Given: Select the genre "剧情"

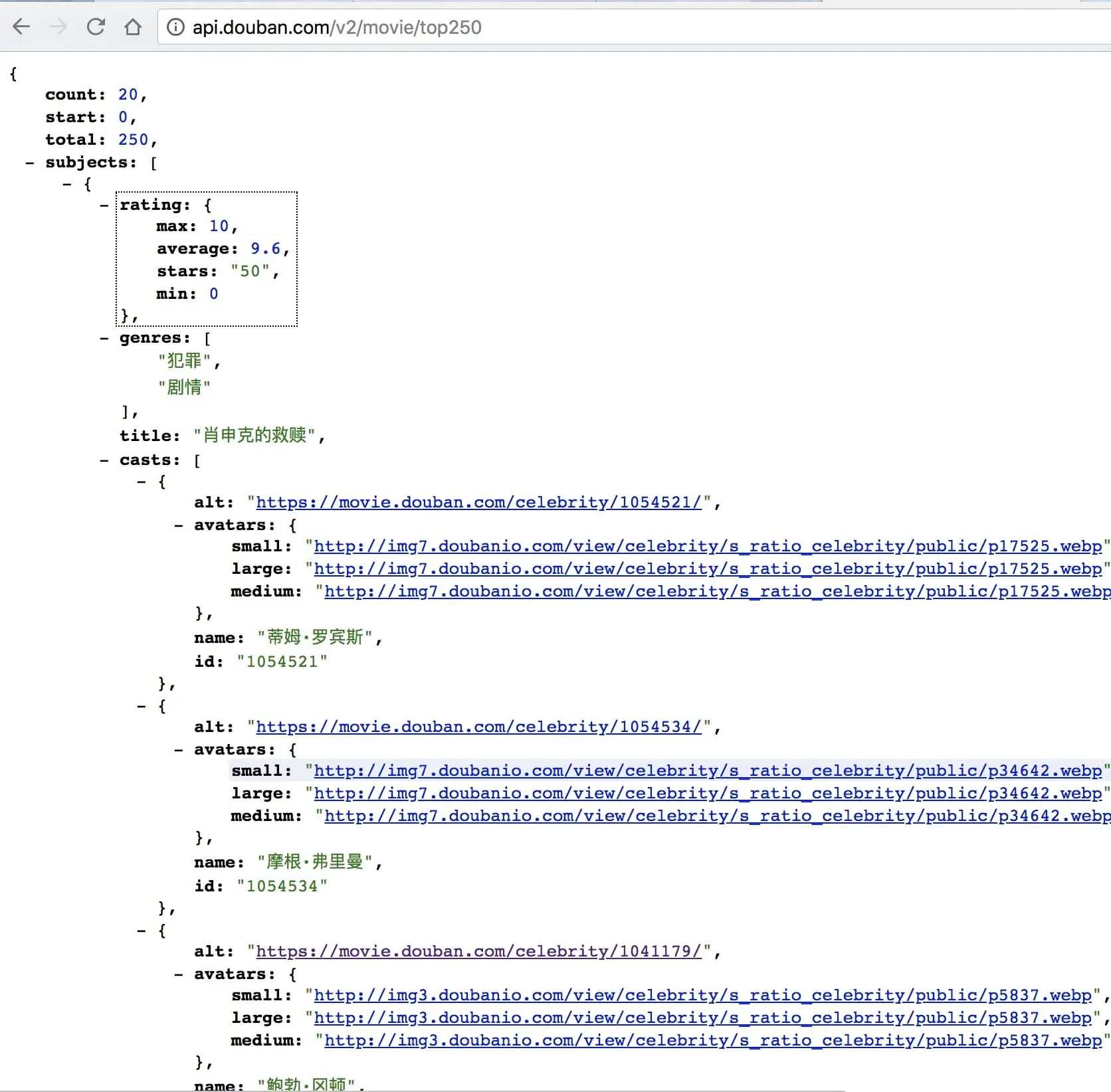Looking at the screenshot, I should click(x=184, y=387).
